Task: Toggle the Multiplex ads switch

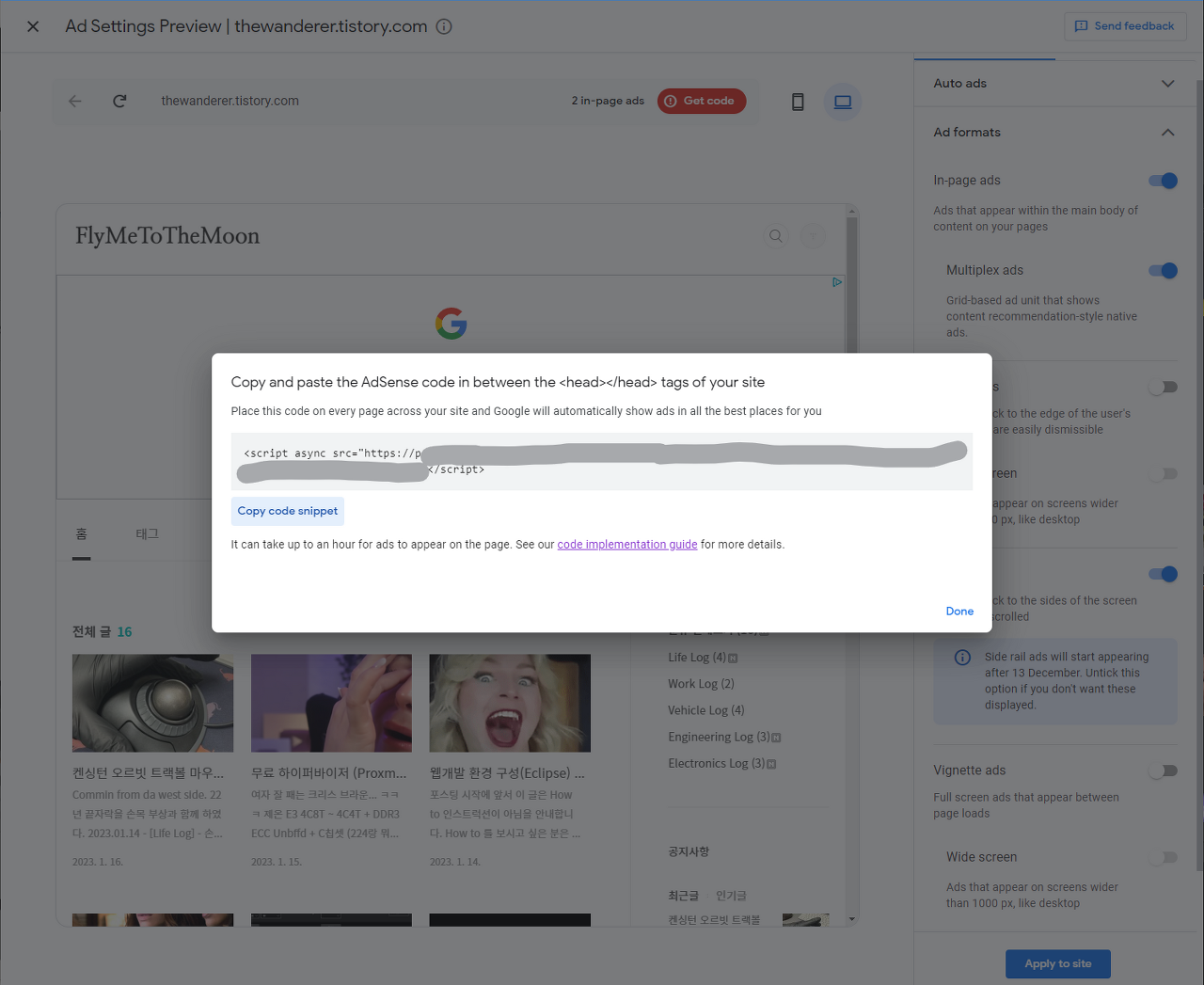Action: coord(1164,271)
